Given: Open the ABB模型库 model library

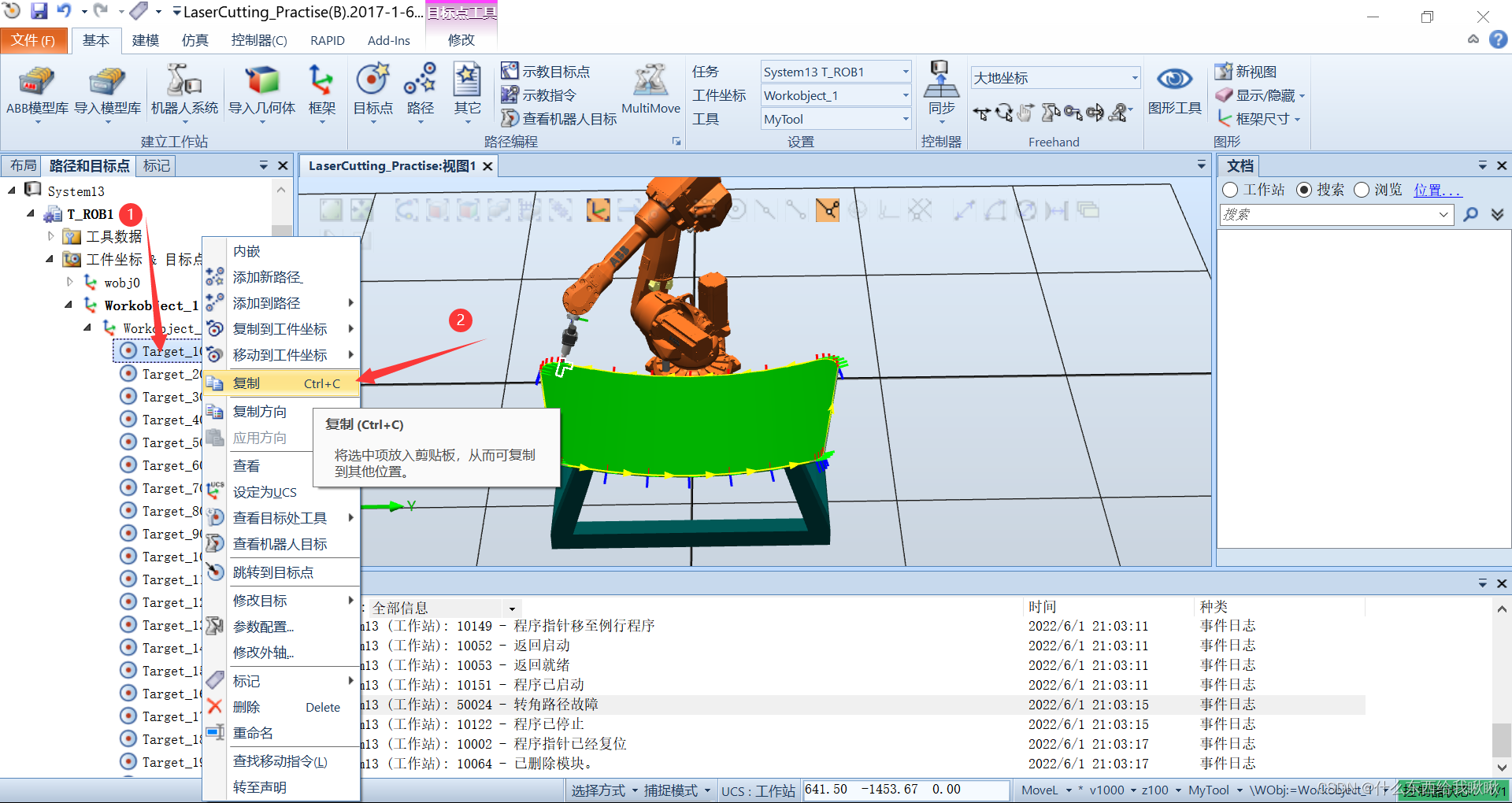Looking at the screenshot, I should pos(36,92).
